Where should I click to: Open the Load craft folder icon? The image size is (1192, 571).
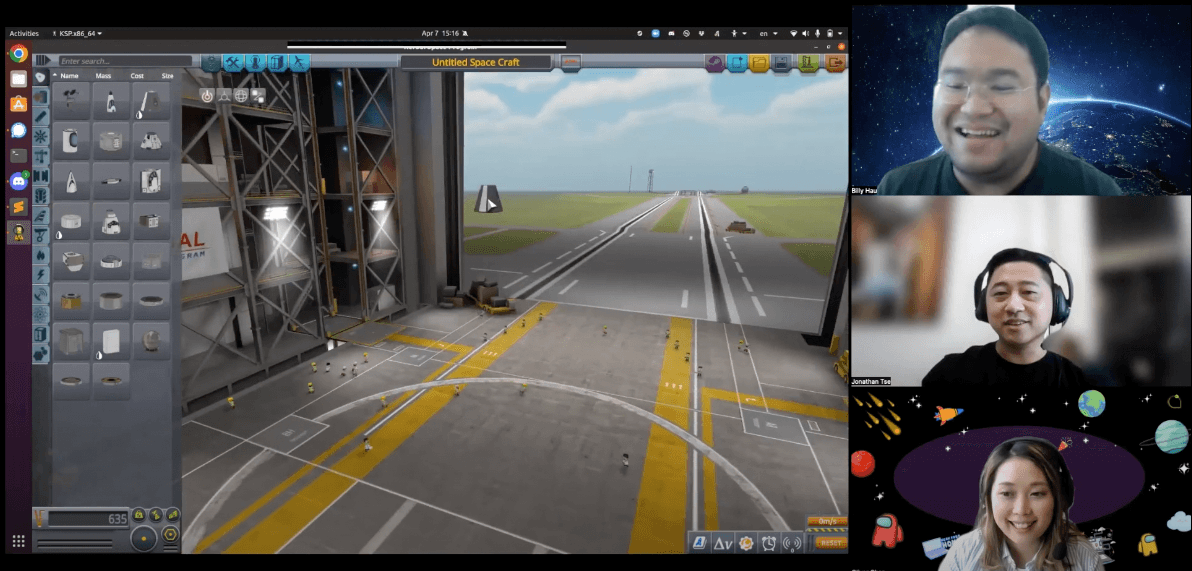(x=760, y=63)
